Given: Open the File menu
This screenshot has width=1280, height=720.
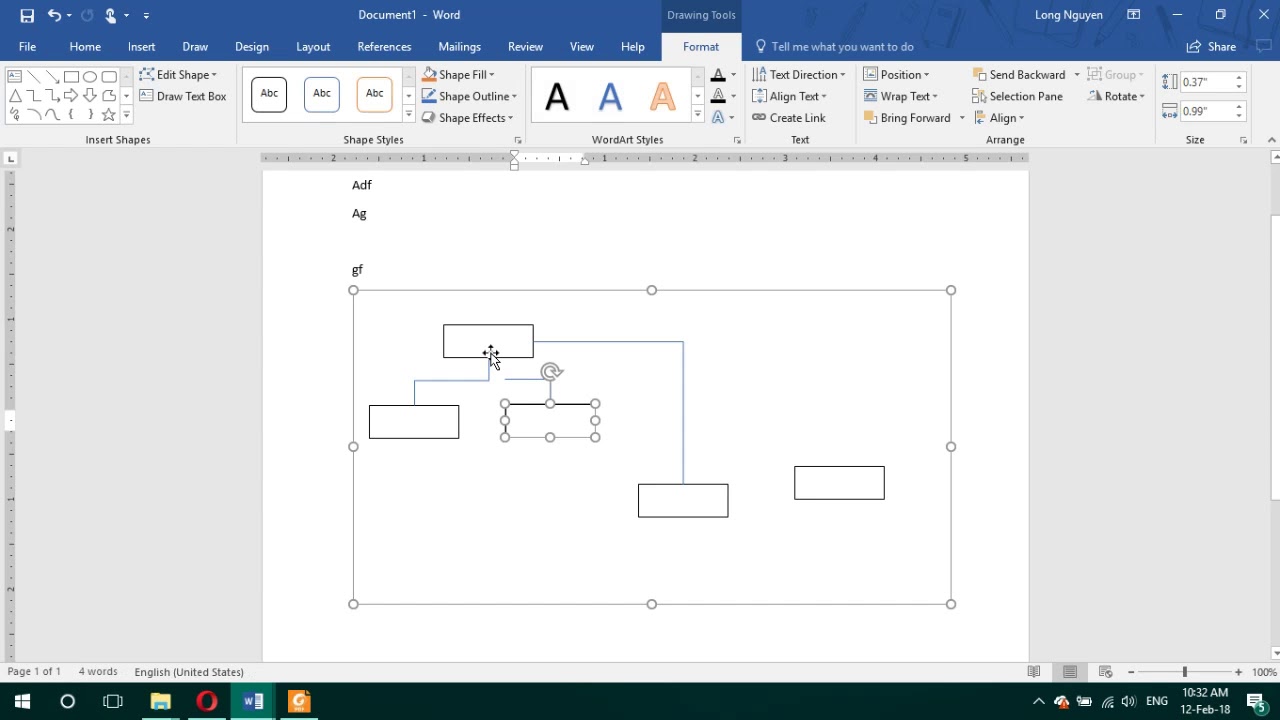Looking at the screenshot, I should (x=27, y=47).
